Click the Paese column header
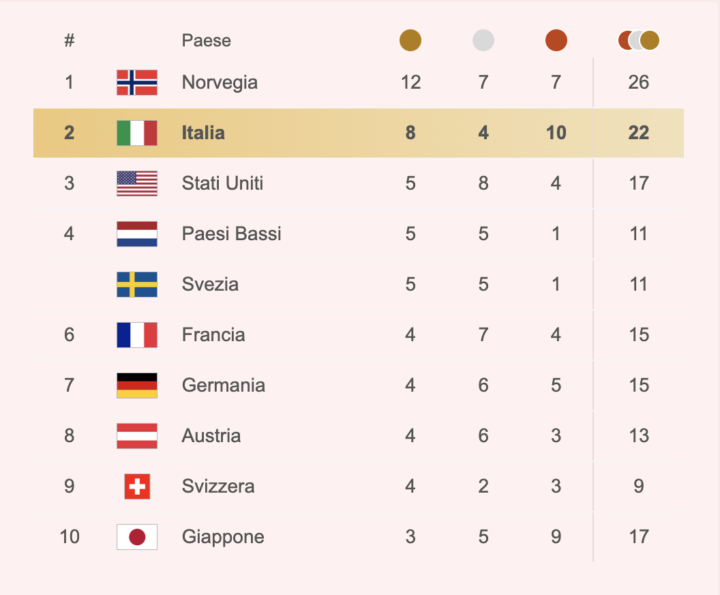The height and width of the screenshot is (595, 720). pos(206,41)
